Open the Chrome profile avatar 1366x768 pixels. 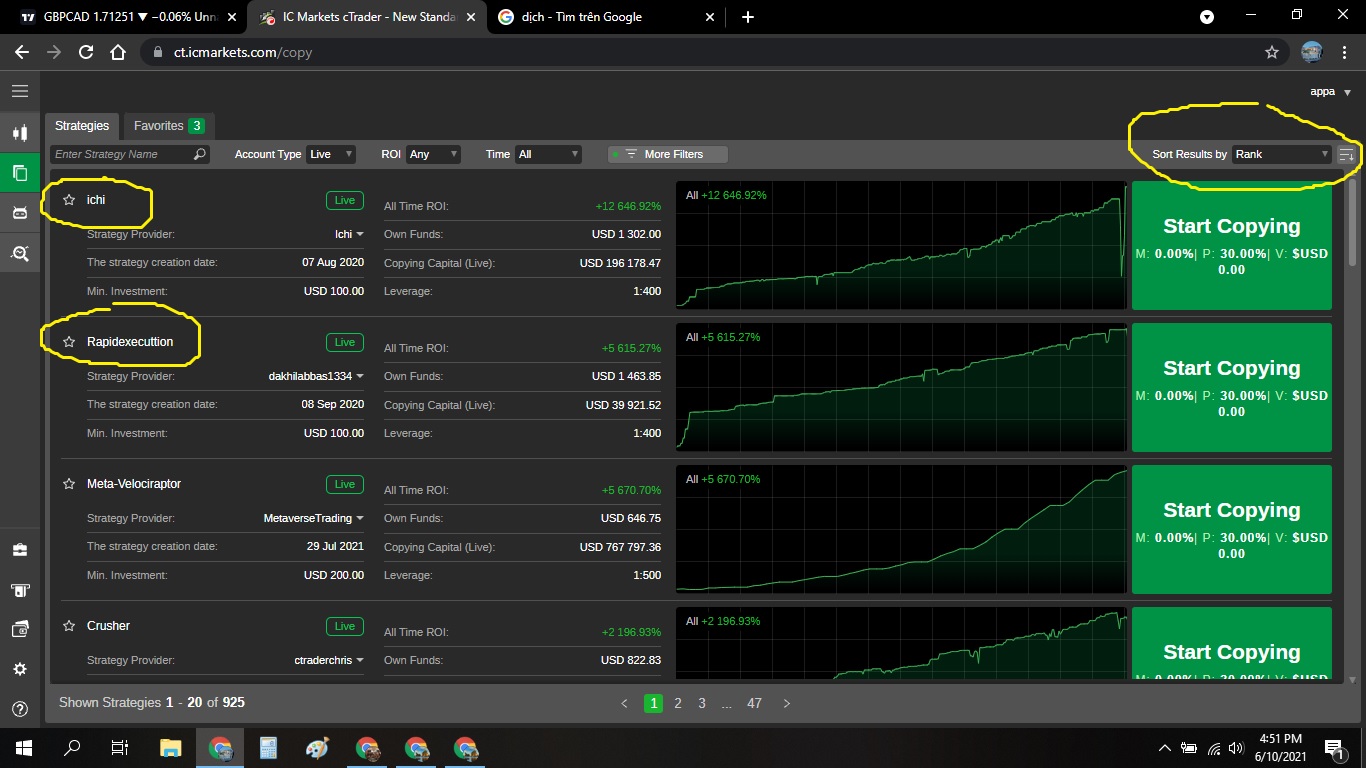[1312, 52]
